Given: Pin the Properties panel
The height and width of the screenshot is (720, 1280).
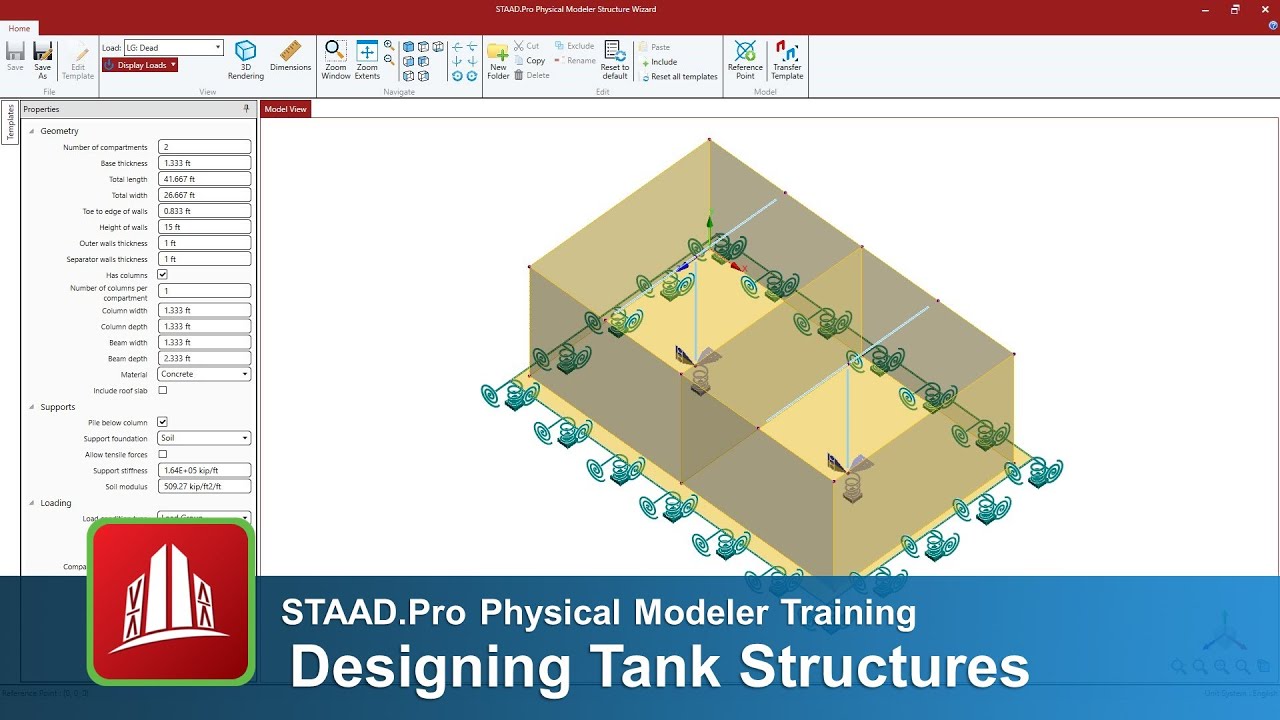Looking at the screenshot, I should [247, 109].
